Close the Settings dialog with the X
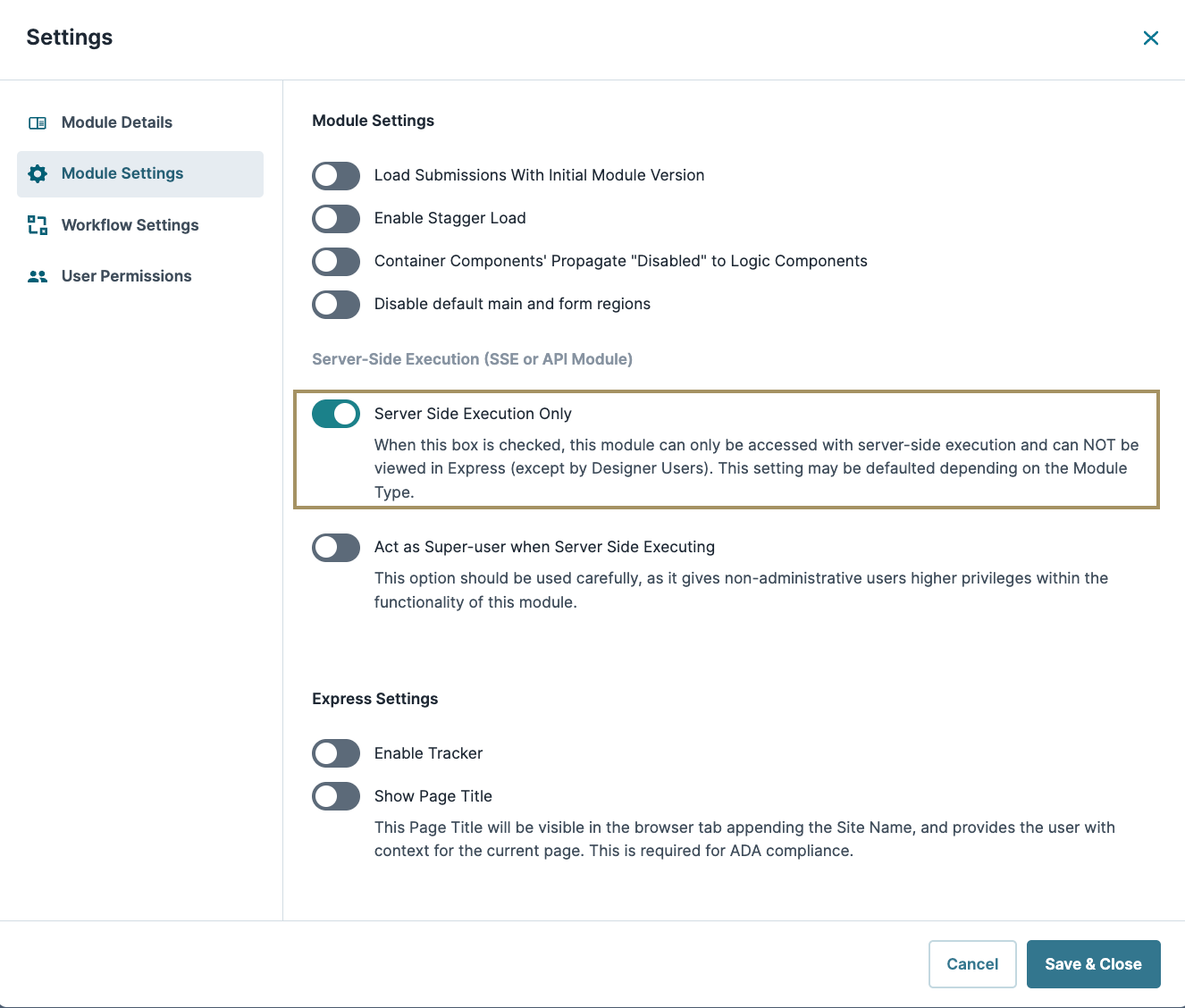The image size is (1185, 1008). click(x=1151, y=38)
